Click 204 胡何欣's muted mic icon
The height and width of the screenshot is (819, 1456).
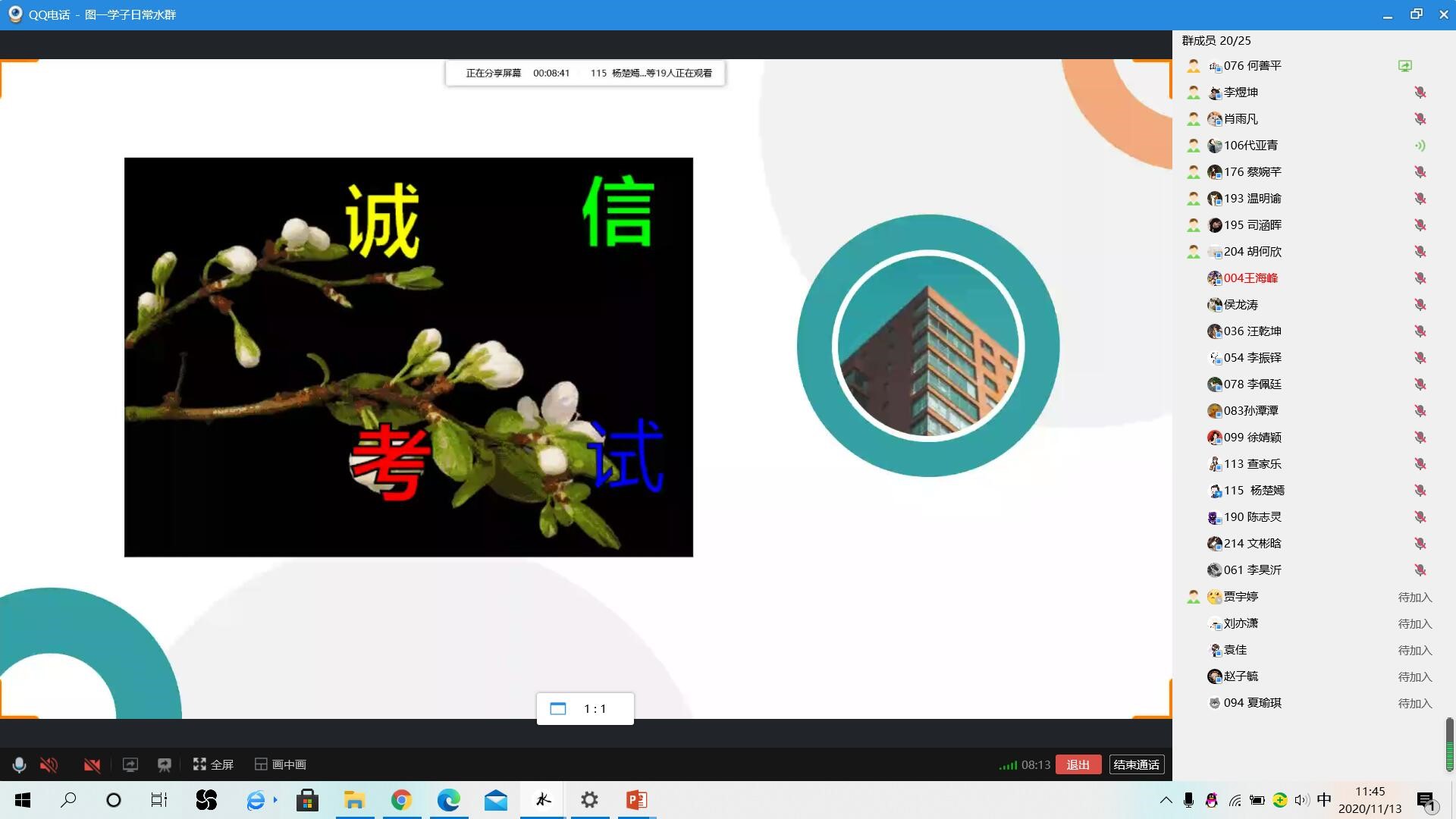[x=1420, y=252]
